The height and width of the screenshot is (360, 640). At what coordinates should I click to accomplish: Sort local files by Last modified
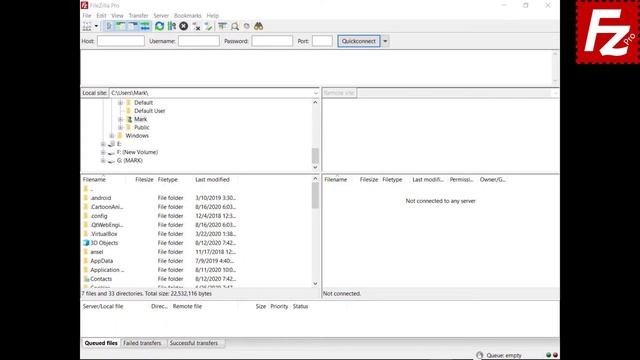(212, 180)
